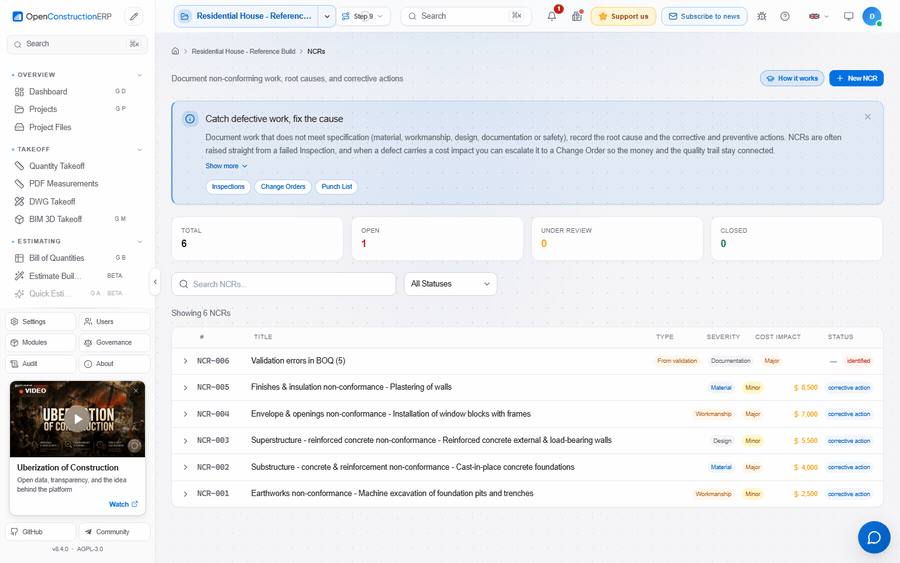
Task: Expand row NCR-004
Action: point(185,414)
